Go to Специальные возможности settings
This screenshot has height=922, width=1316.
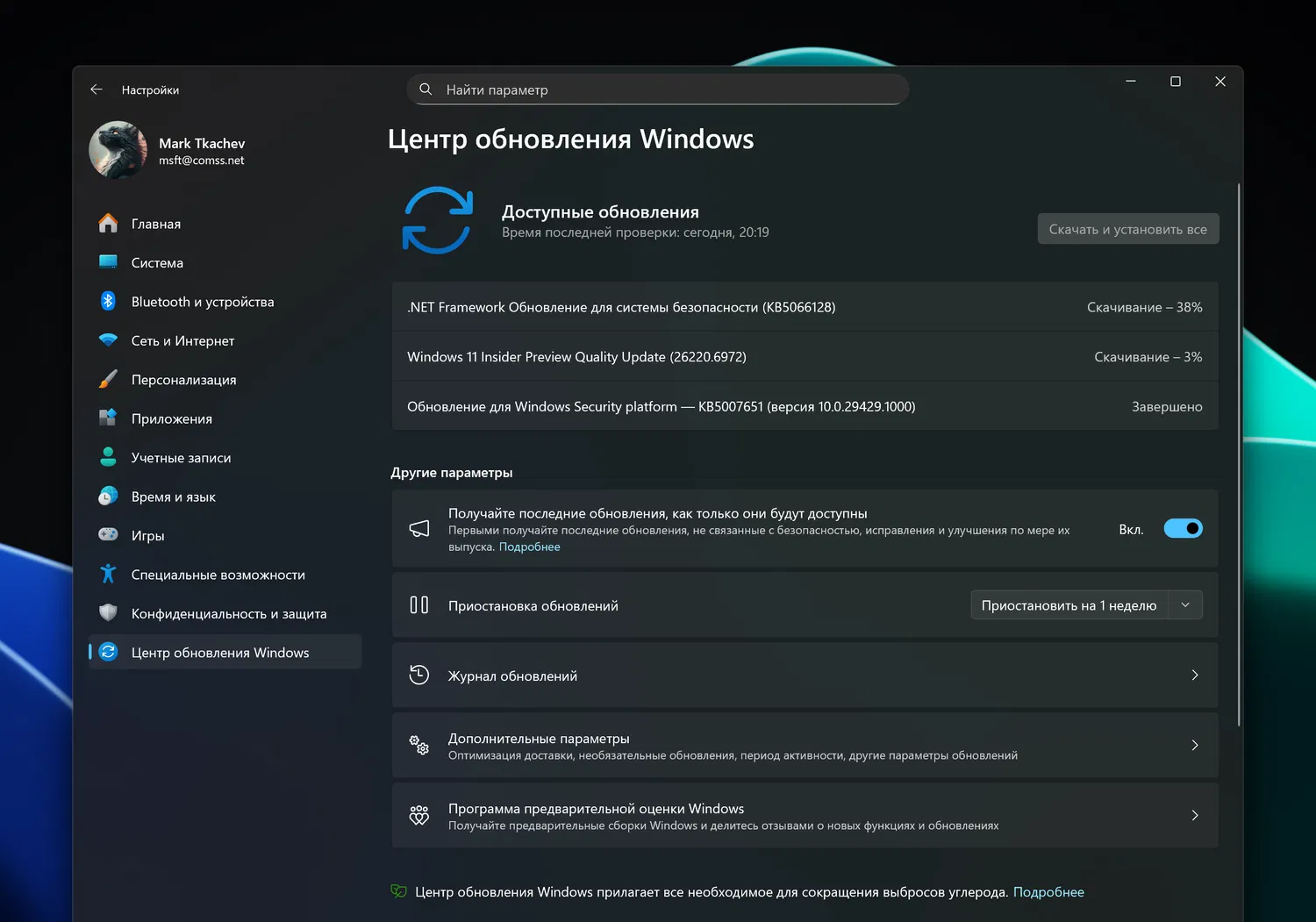pyautogui.click(x=225, y=574)
